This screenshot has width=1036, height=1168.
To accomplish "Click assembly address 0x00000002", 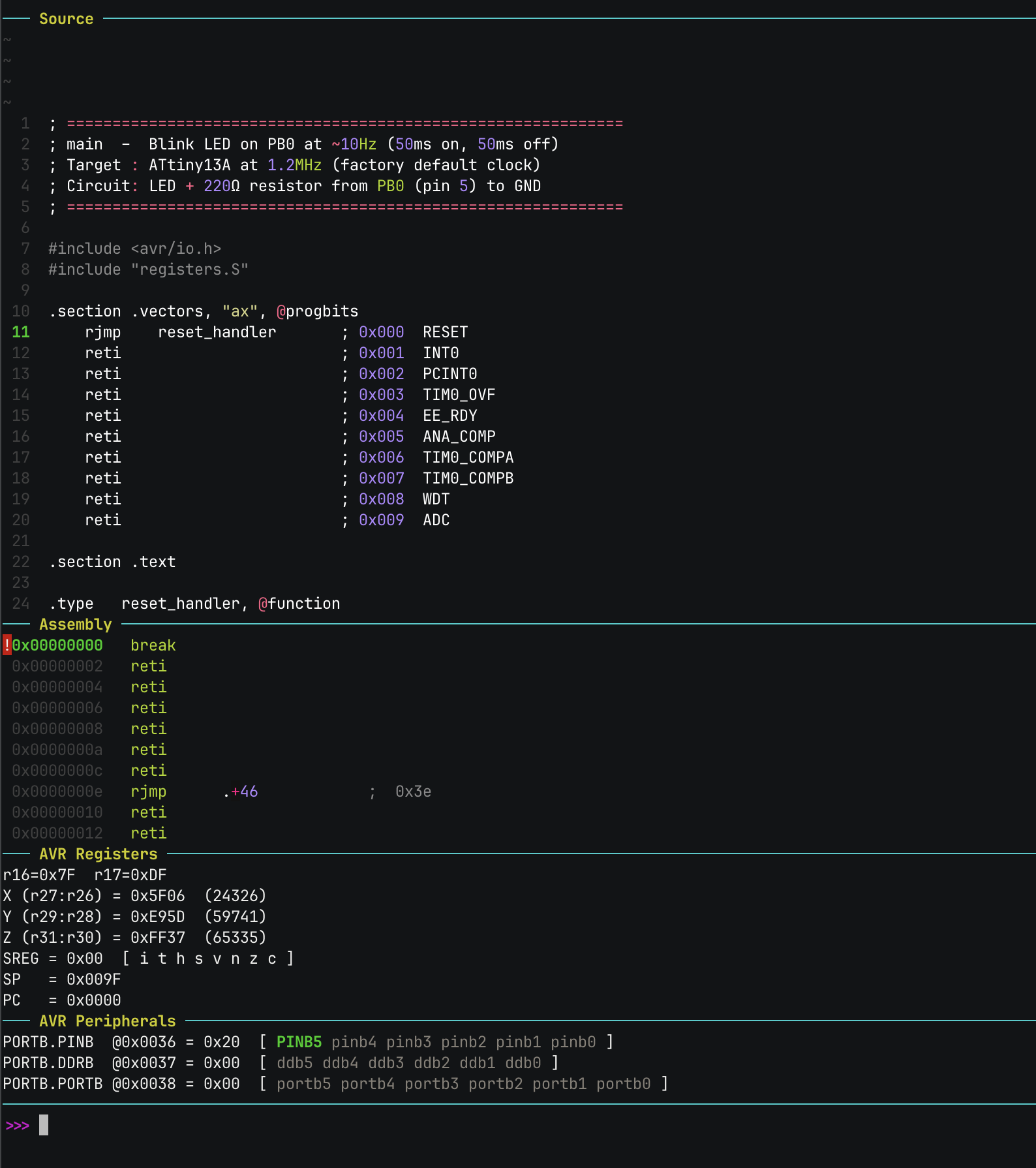I will (57, 666).
